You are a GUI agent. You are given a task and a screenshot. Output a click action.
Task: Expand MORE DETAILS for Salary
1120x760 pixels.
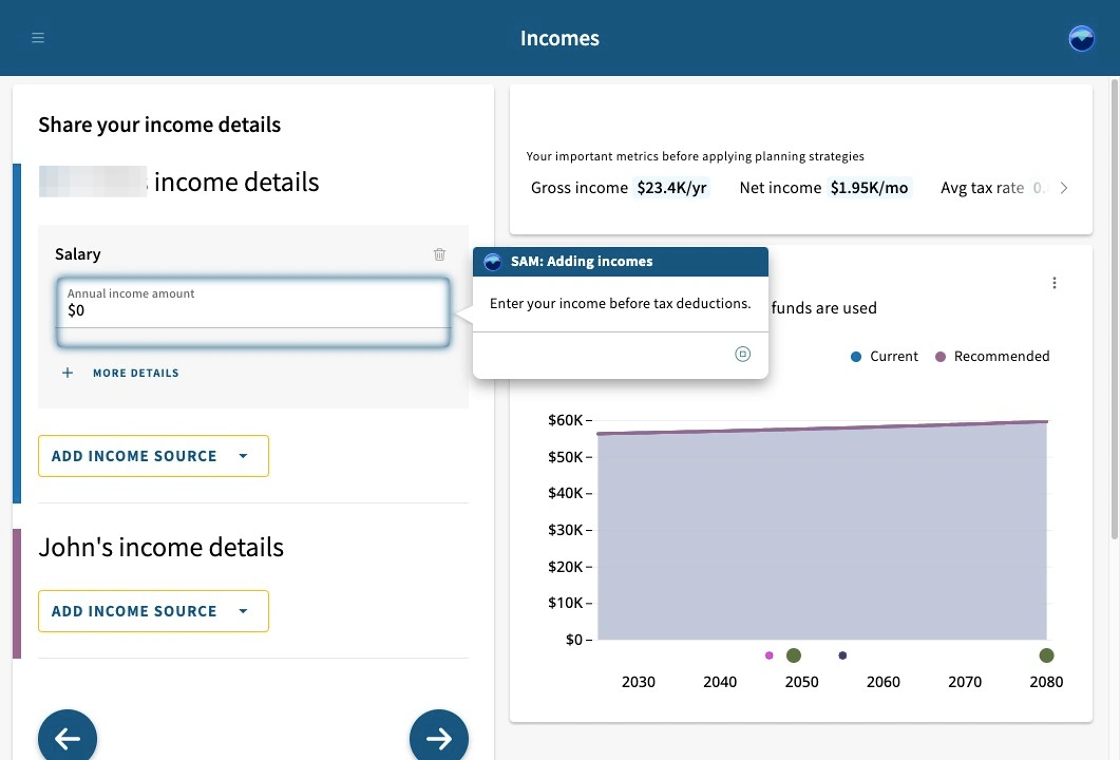tap(136, 373)
